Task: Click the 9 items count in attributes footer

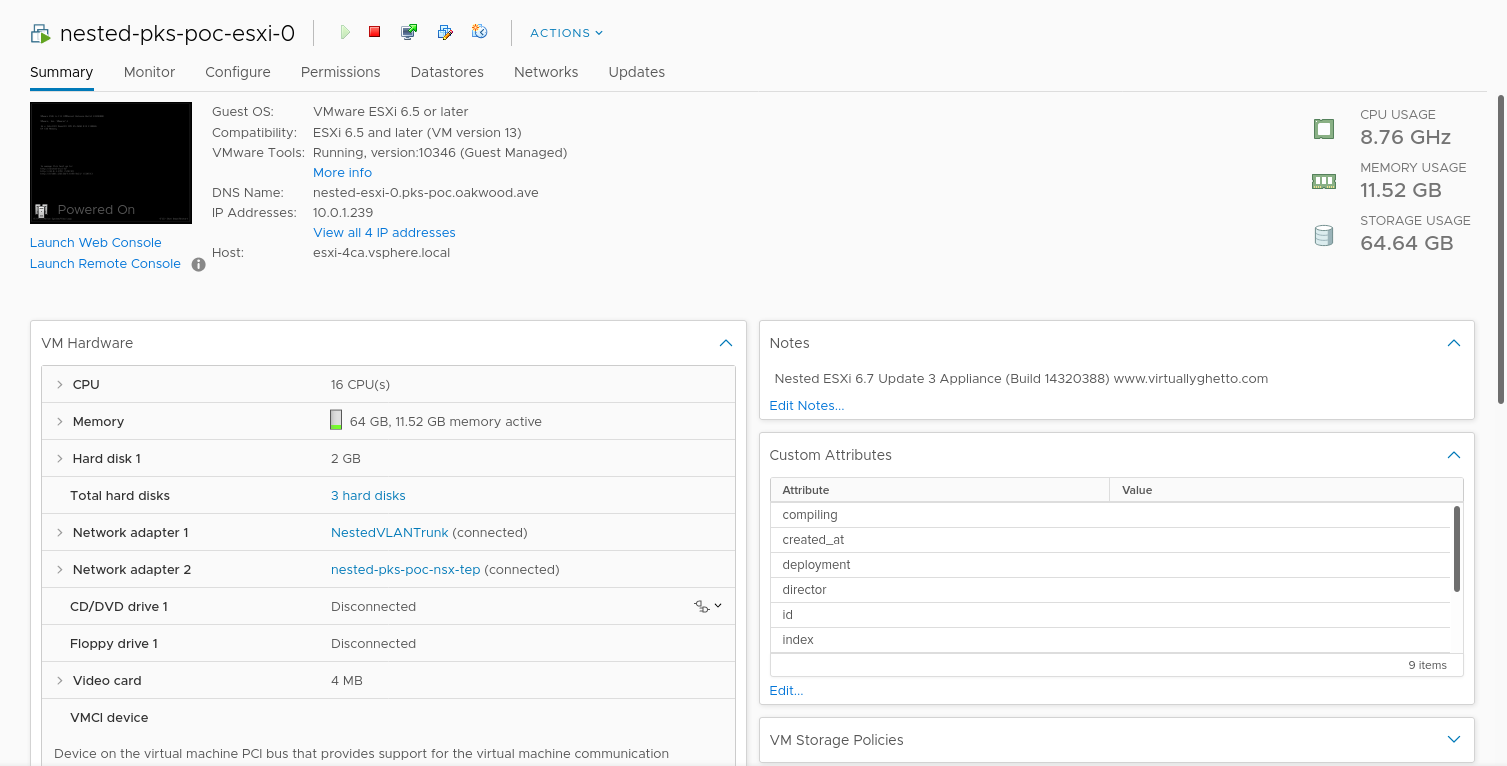Action: click(x=1427, y=665)
